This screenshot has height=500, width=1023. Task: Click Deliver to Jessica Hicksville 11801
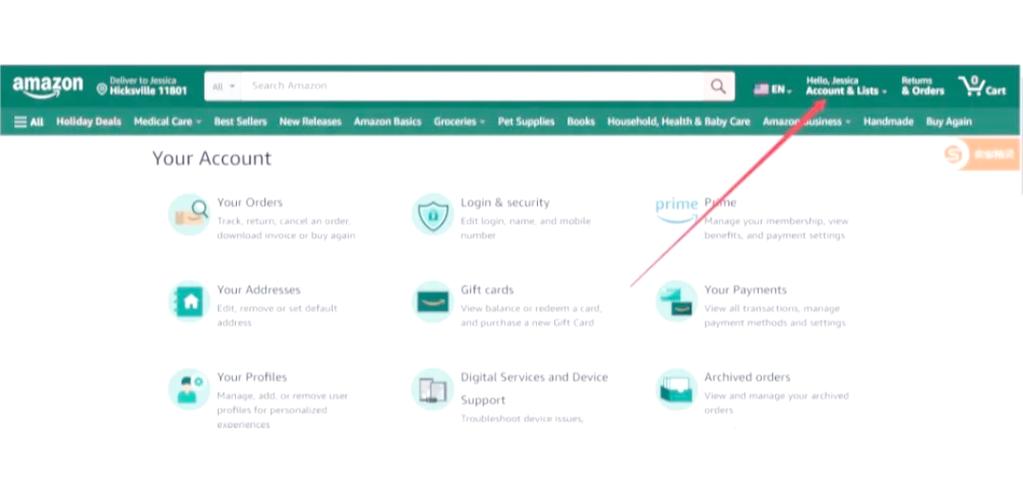pyautogui.click(x=142, y=86)
